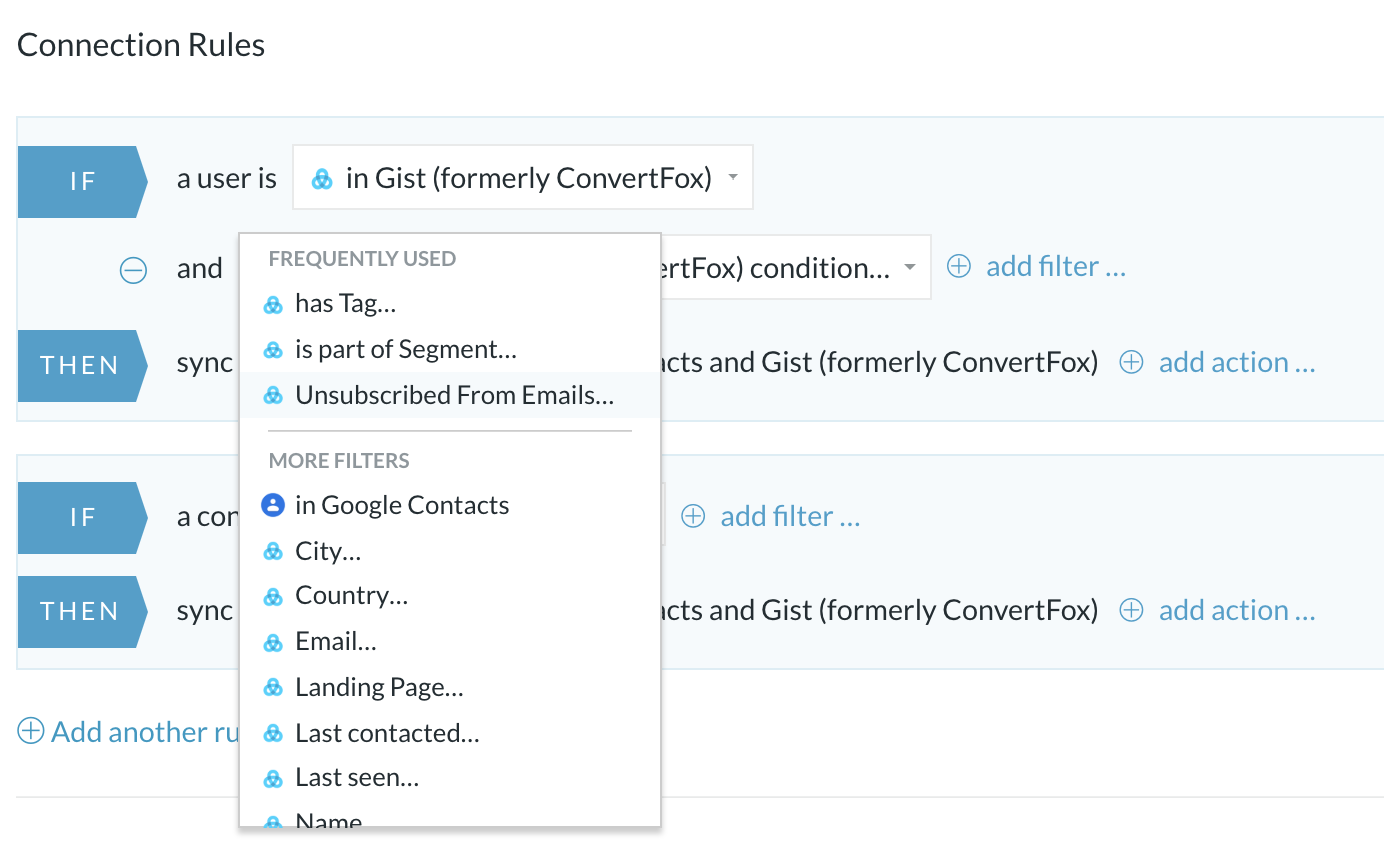Image resolution: width=1384 pixels, height=850 pixels.
Task: Click the Gist icon next to 'Country…'
Action: tap(272, 597)
